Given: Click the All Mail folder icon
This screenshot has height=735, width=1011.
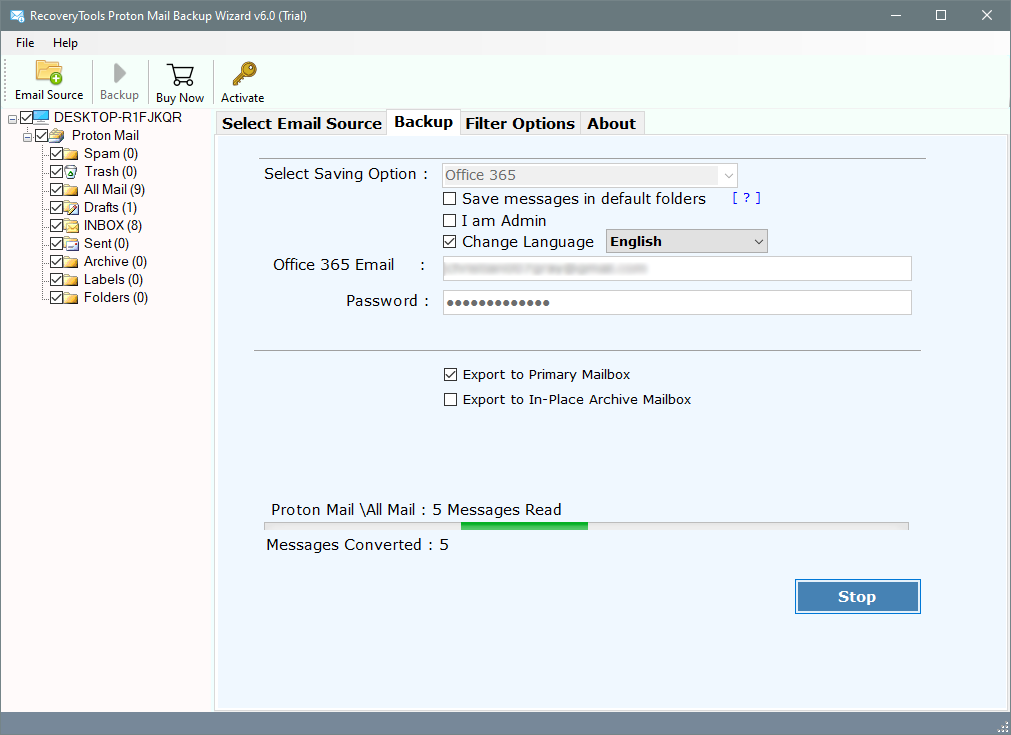Looking at the screenshot, I should 71,190.
